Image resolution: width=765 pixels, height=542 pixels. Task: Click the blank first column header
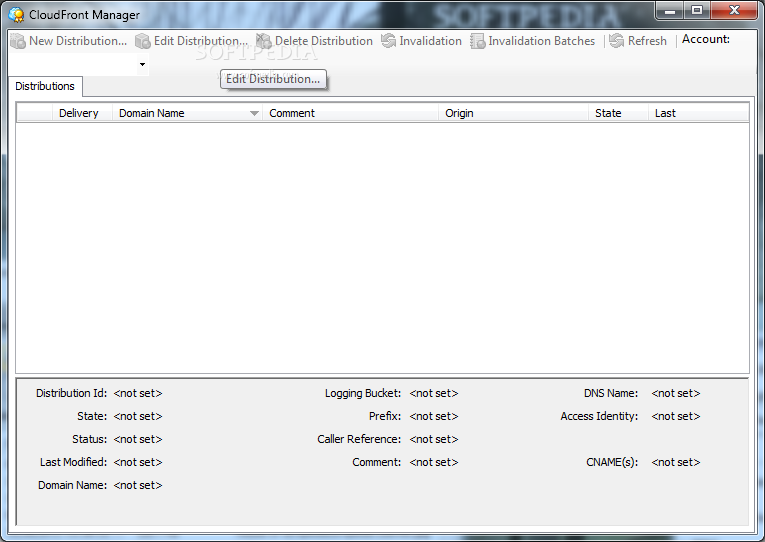pyautogui.click(x=35, y=113)
